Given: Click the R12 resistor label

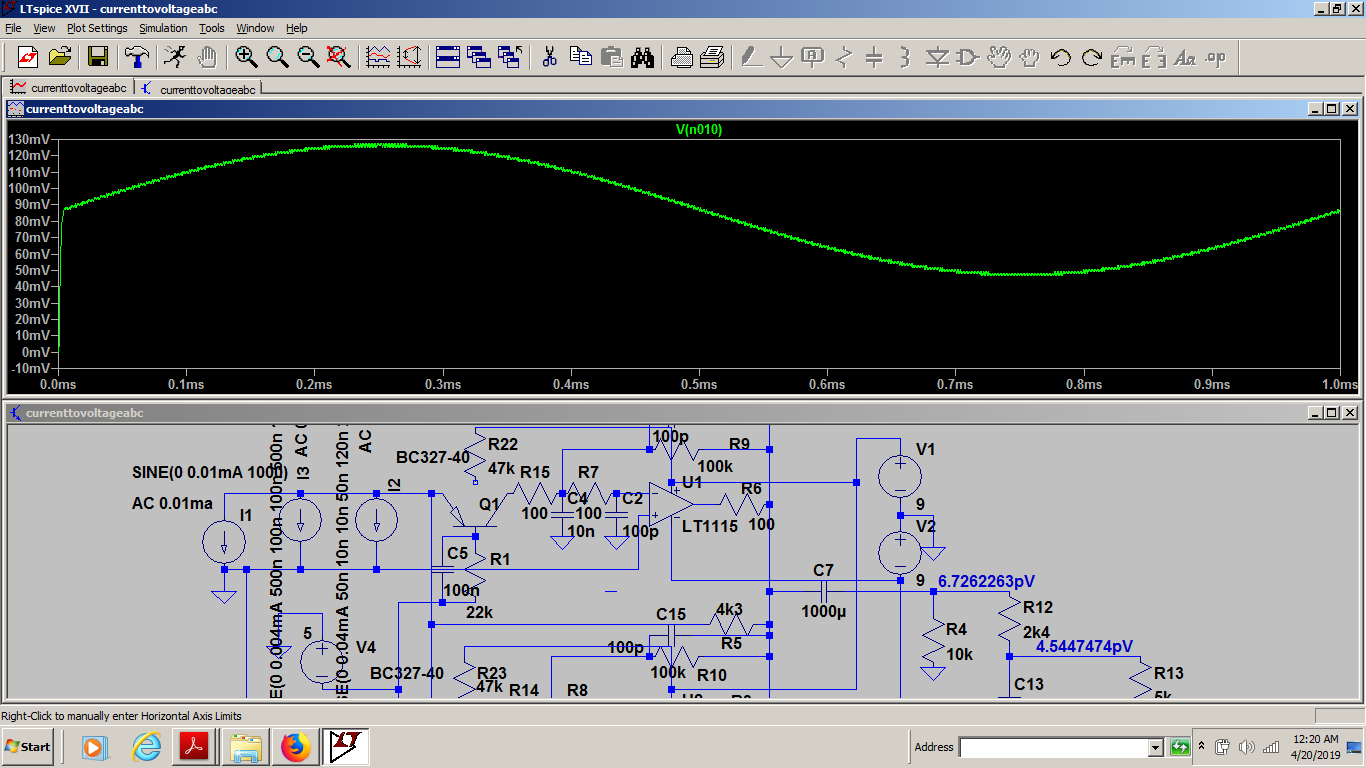Looking at the screenshot, I should (x=1038, y=607).
